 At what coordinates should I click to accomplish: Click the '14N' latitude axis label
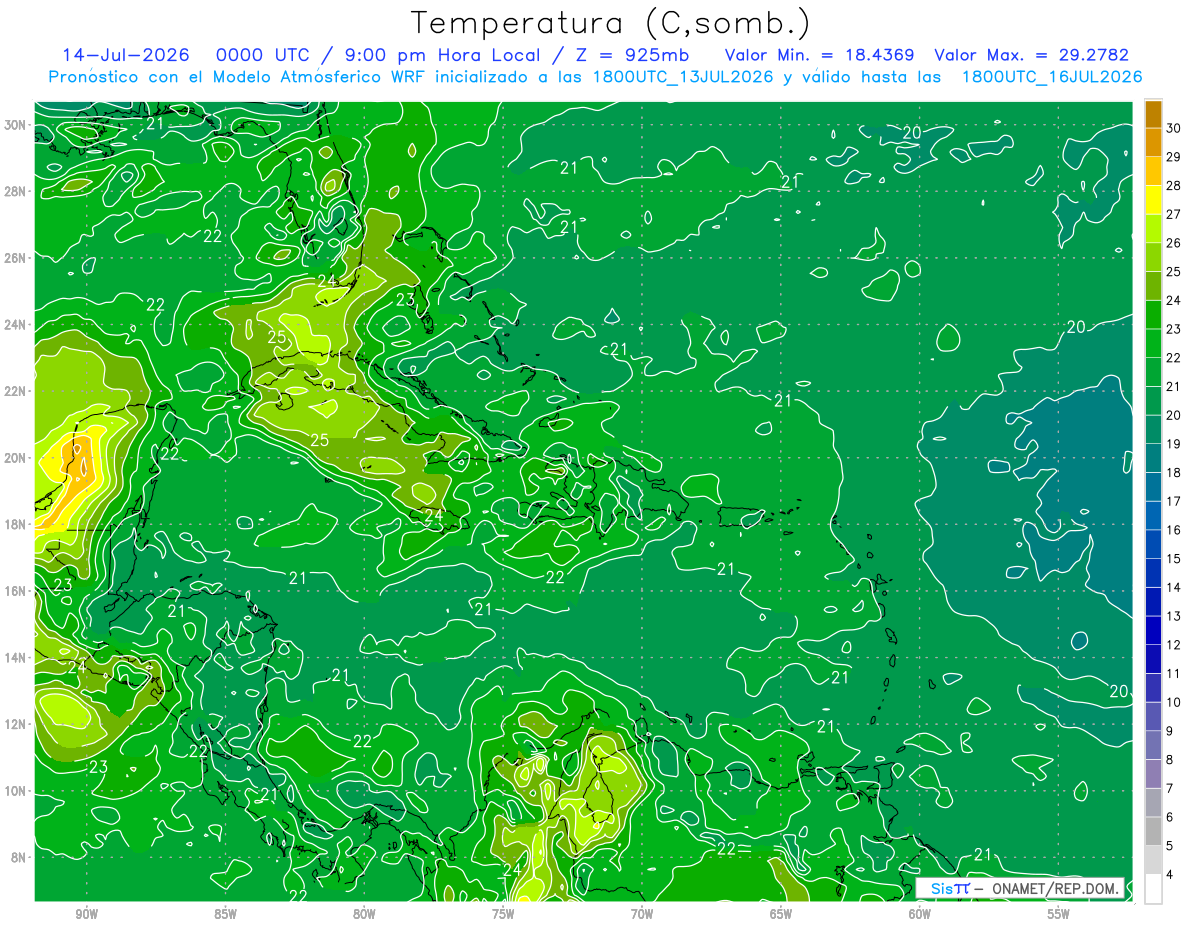tap(15, 658)
